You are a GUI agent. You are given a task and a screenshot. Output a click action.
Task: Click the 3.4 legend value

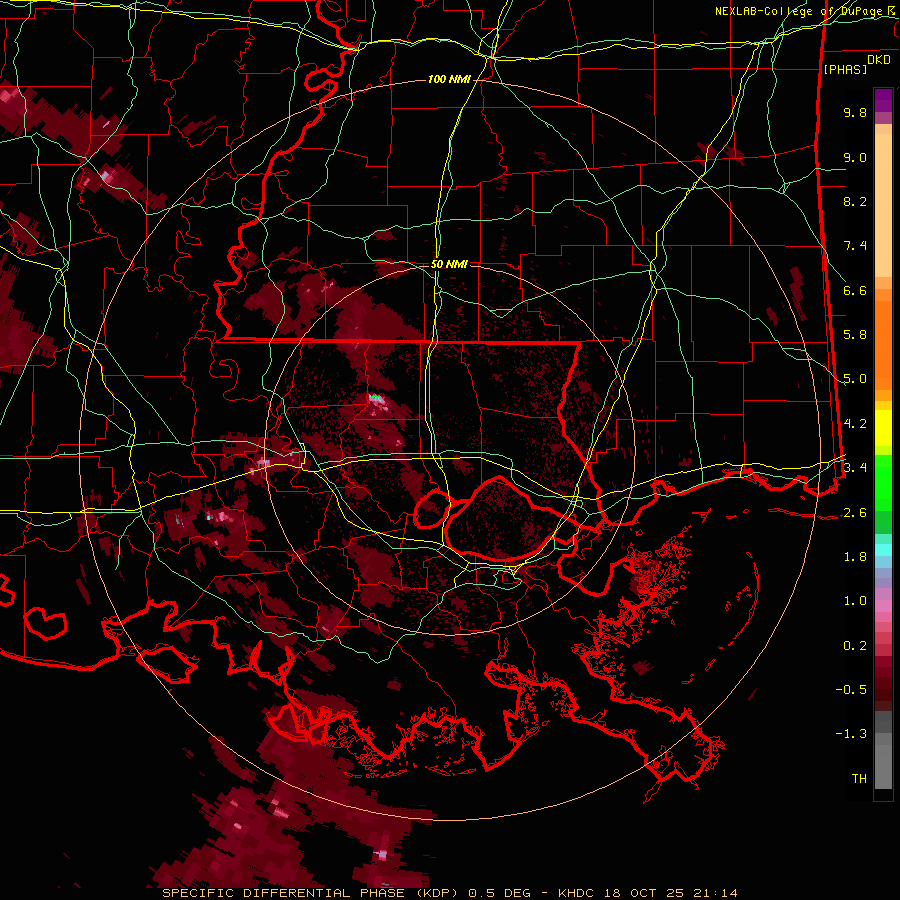pyautogui.click(x=855, y=468)
